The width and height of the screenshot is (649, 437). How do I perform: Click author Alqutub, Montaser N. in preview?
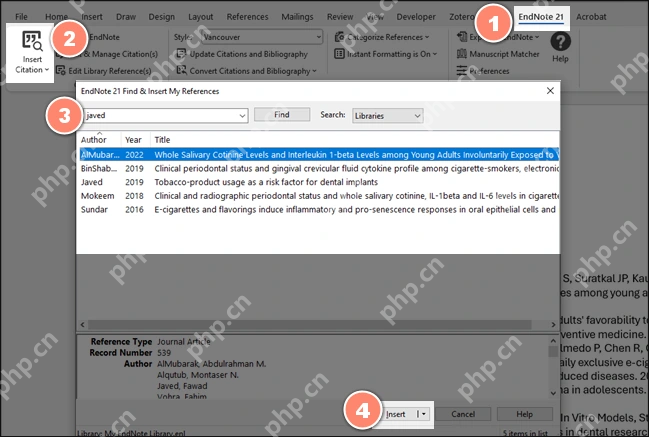pos(198,375)
